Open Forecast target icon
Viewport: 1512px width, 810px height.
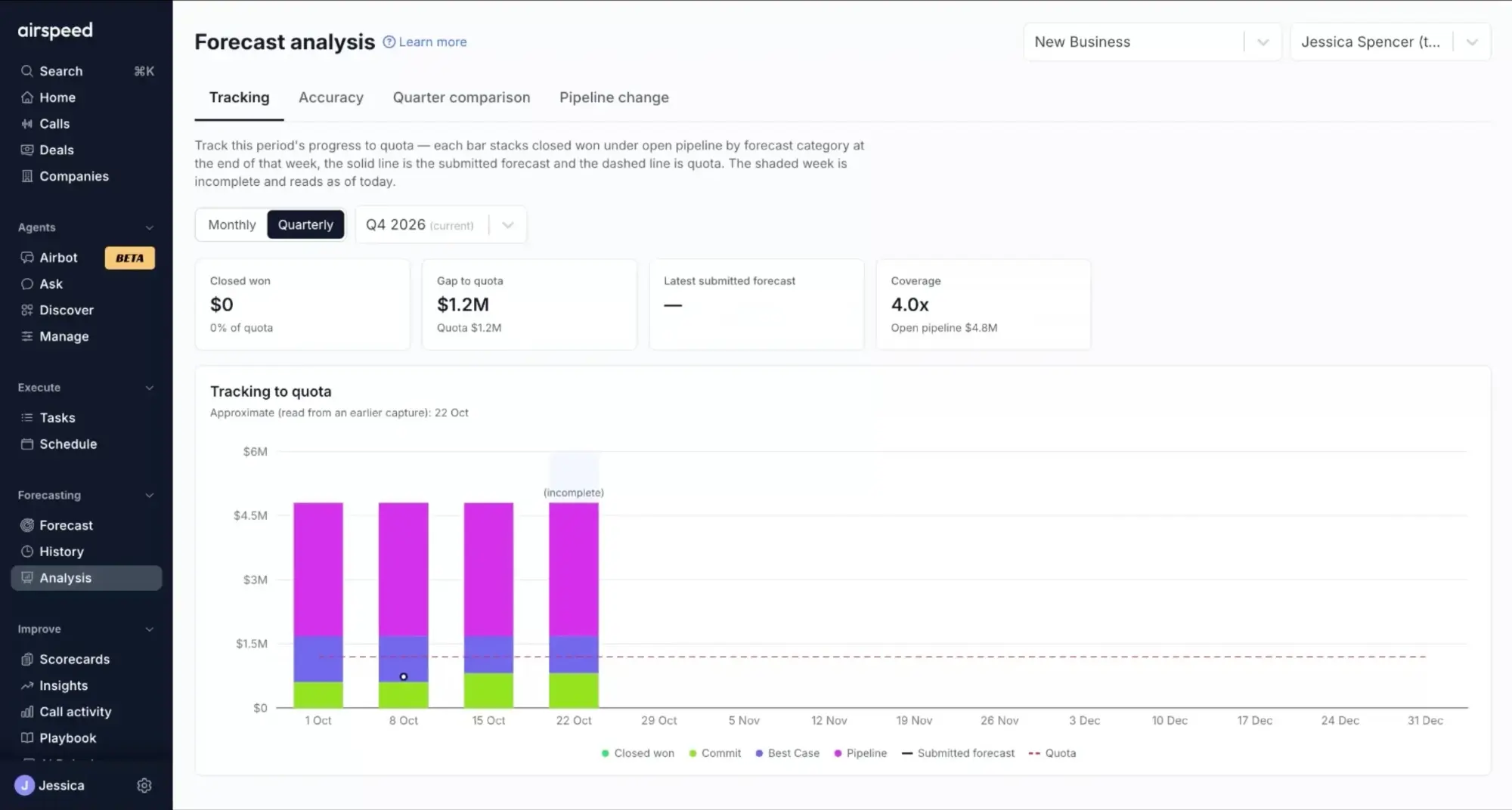click(x=27, y=525)
